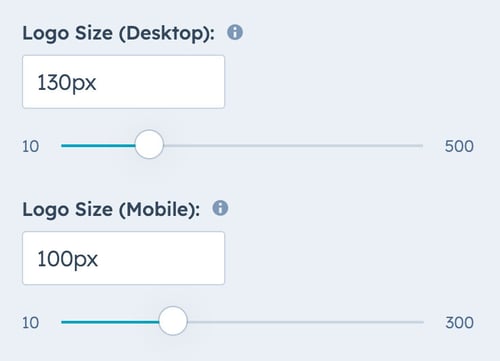Click the Logo Size (Mobile) label text
This screenshot has width=500, height=361.
(111, 210)
